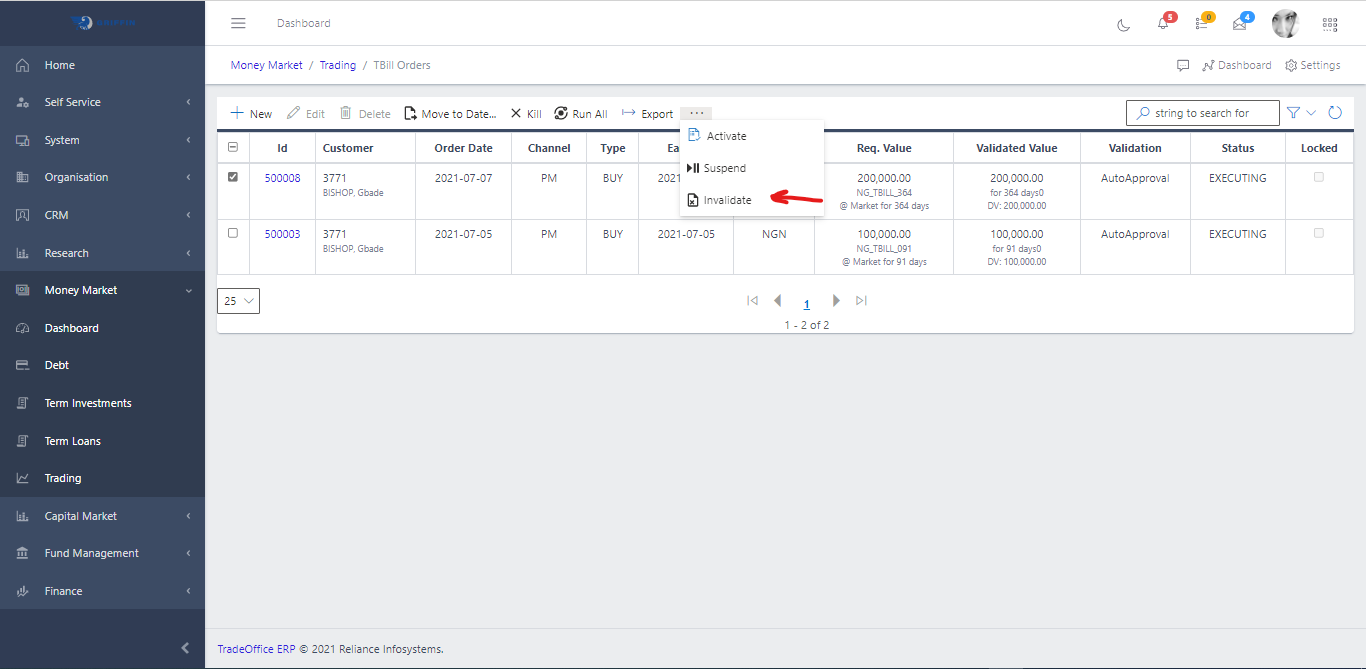
Task: Uncheck the order 500008 row checkbox
Action: pyautogui.click(x=233, y=177)
